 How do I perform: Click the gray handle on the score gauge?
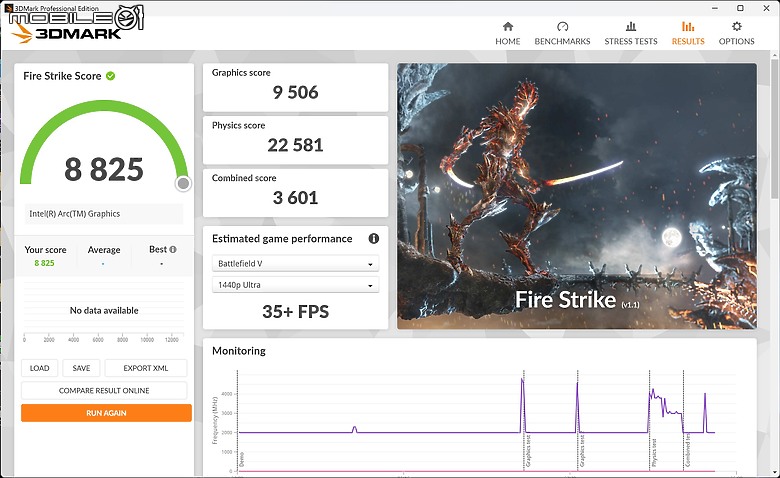[183, 184]
